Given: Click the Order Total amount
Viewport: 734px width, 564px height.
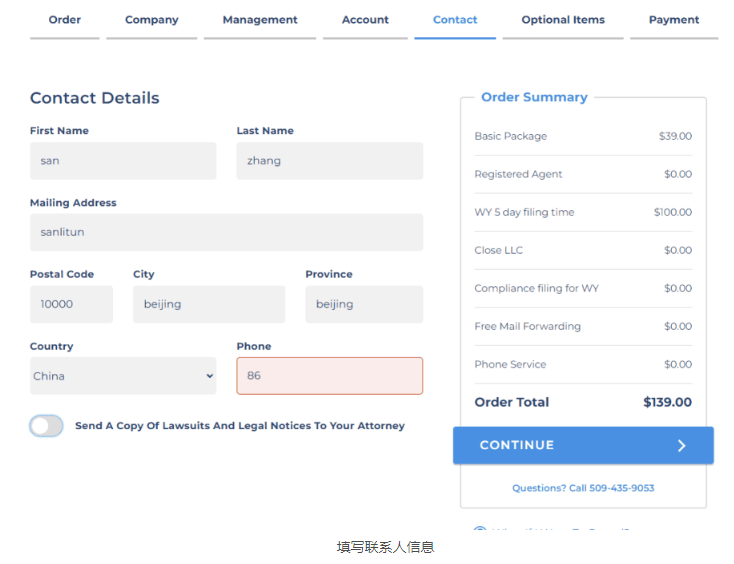Looking at the screenshot, I should pos(667,402).
